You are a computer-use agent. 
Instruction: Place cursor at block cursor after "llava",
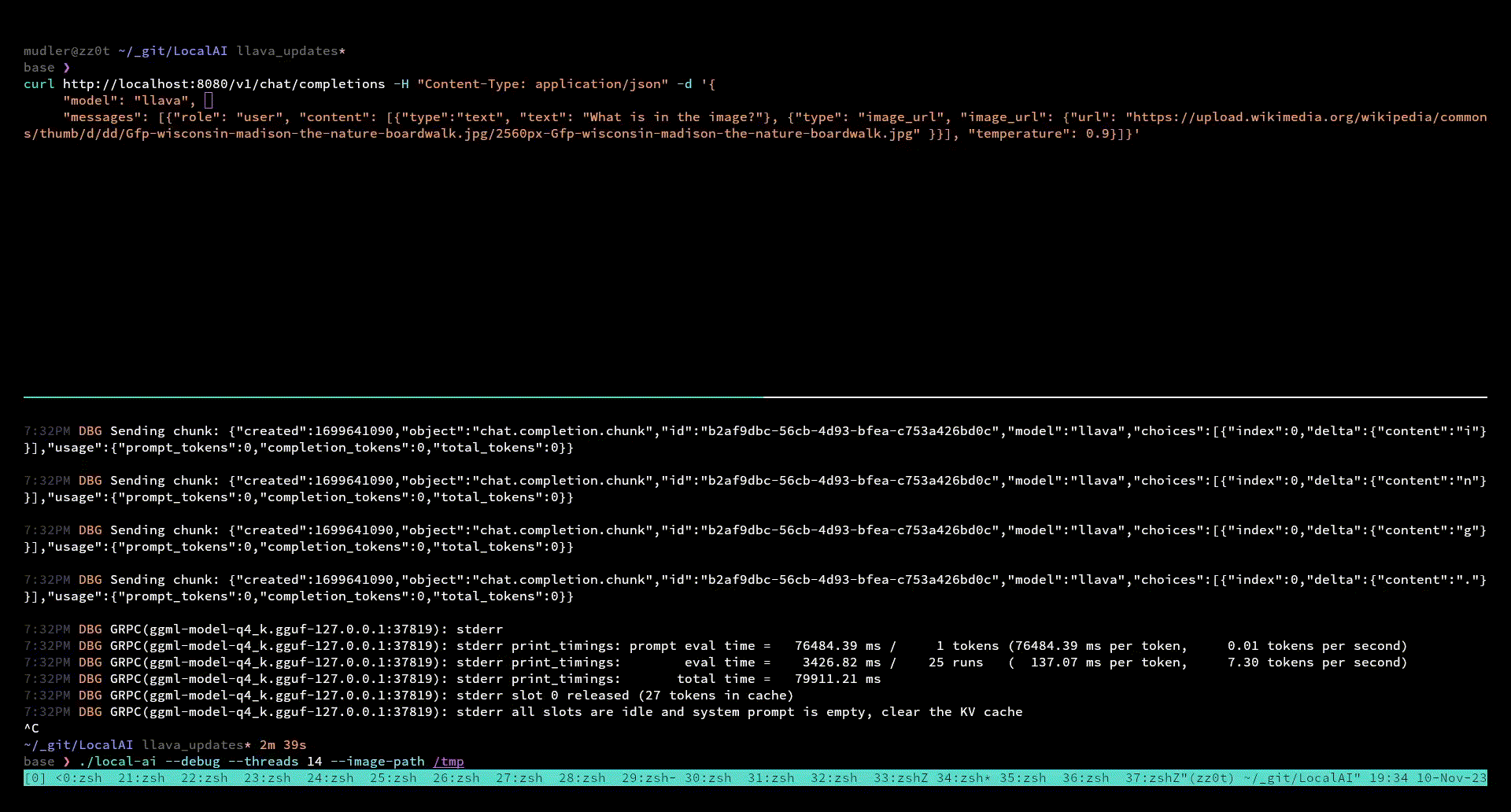coord(209,101)
